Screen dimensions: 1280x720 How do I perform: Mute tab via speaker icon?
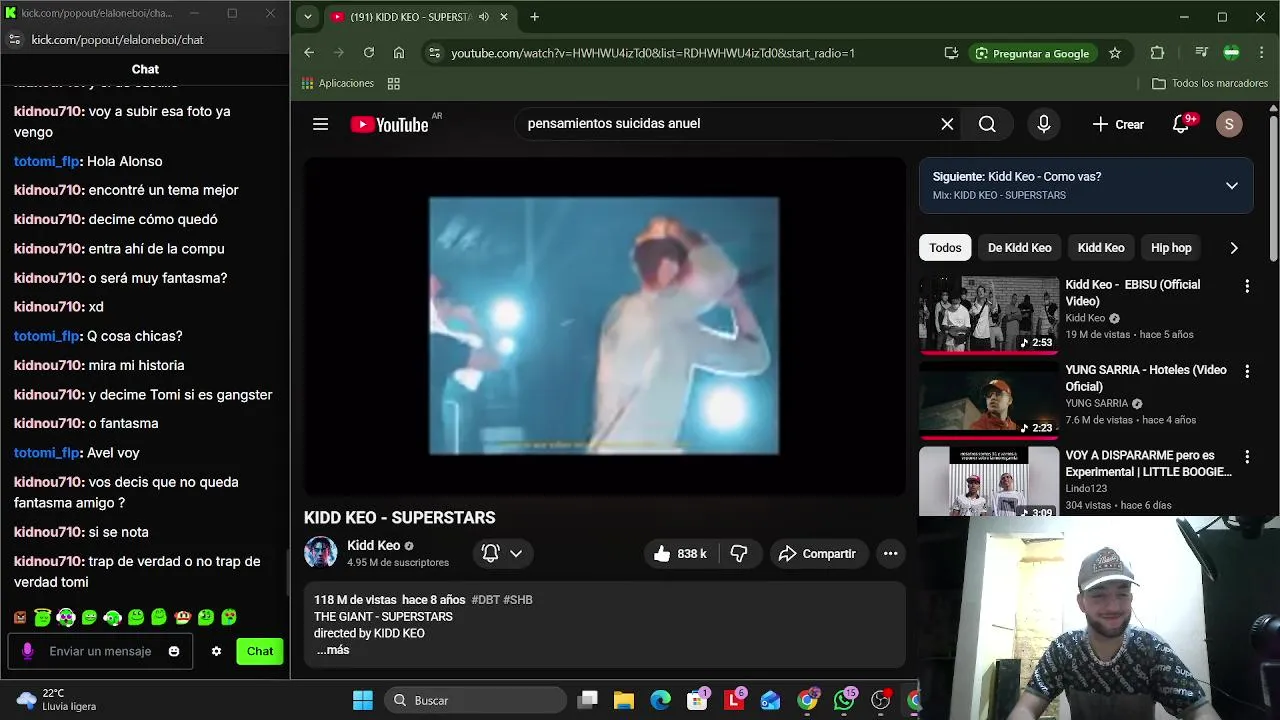(484, 17)
